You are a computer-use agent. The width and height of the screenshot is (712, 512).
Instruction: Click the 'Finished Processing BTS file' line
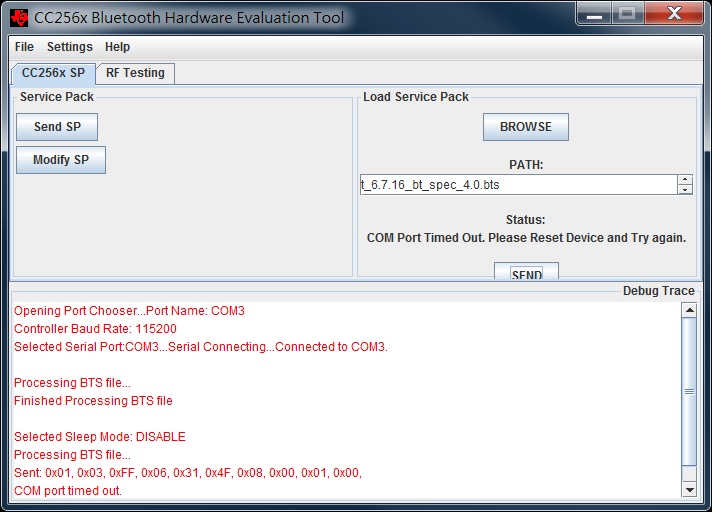(x=93, y=401)
